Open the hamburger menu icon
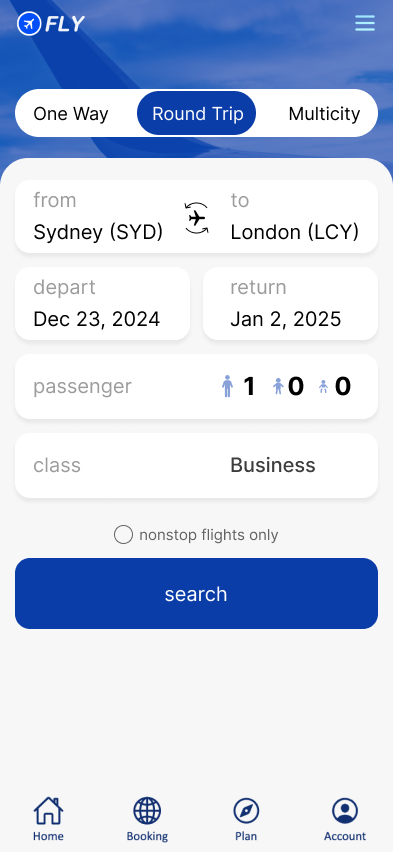This screenshot has height=852, width=393. pos(365,23)
